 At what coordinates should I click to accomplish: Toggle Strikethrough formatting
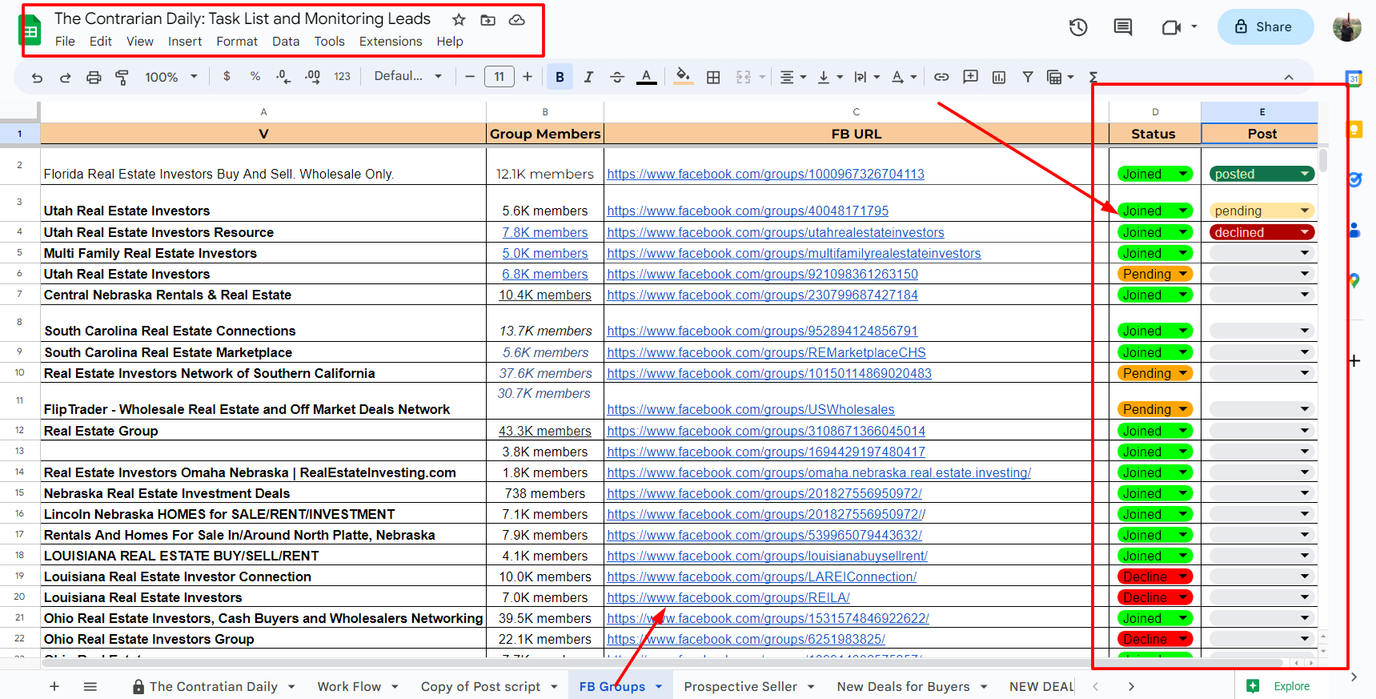coord(617,77)
